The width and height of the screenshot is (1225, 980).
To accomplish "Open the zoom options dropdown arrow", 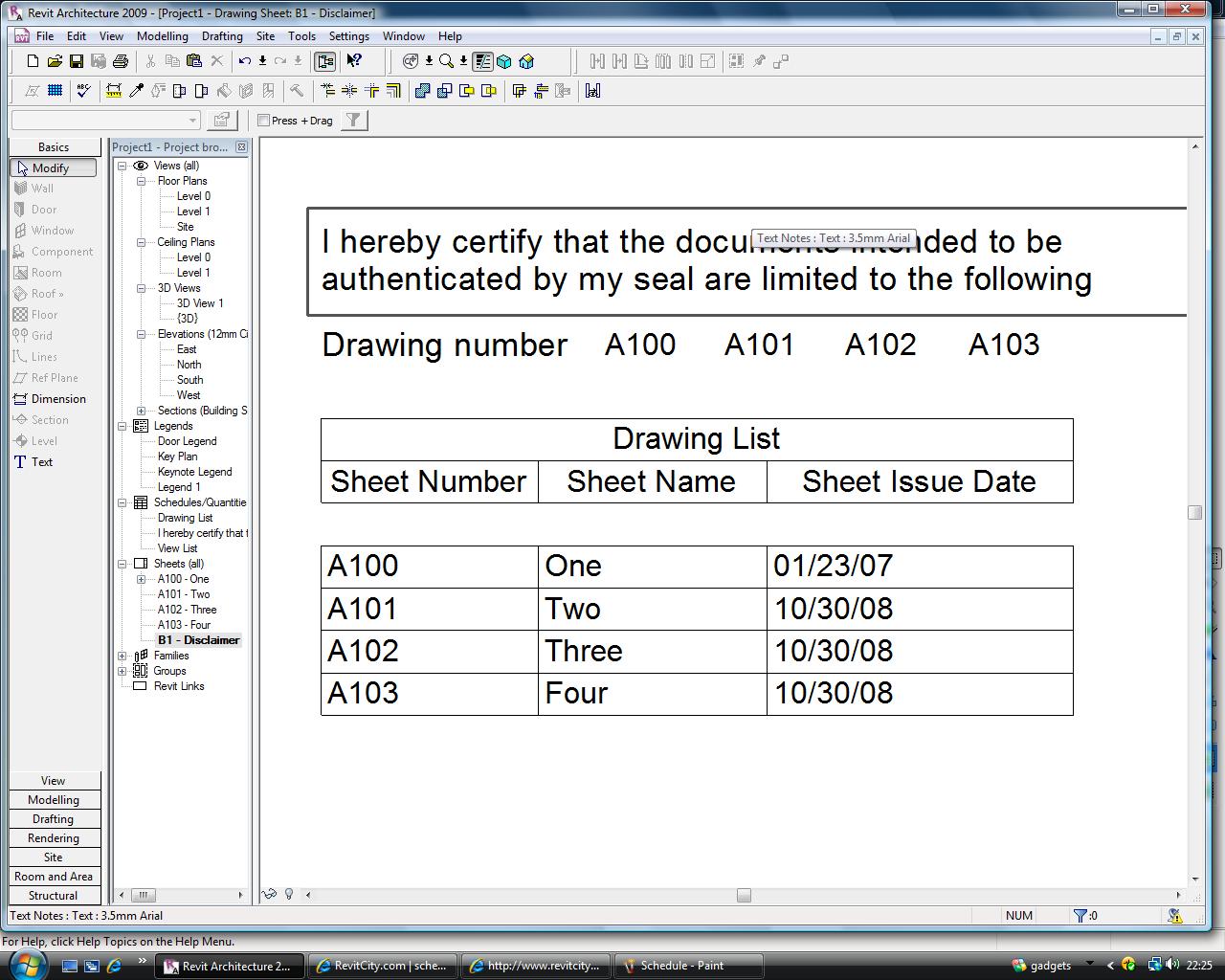I will pyautogui.click(x=463, y=61).
